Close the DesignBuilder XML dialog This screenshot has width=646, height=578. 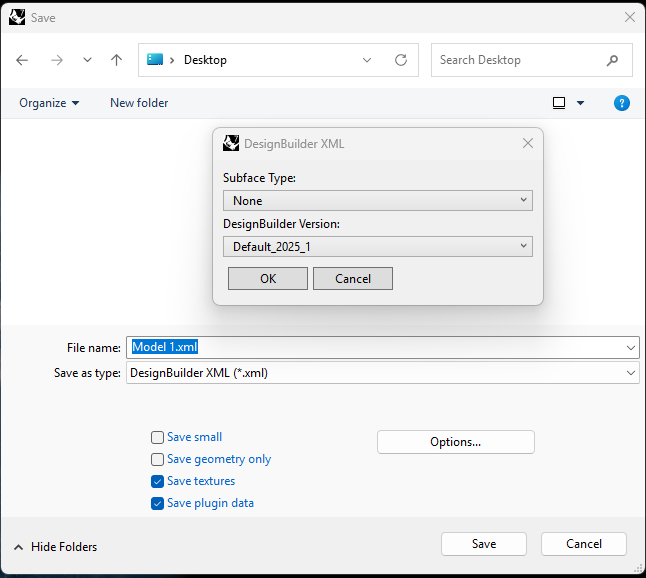528,143
